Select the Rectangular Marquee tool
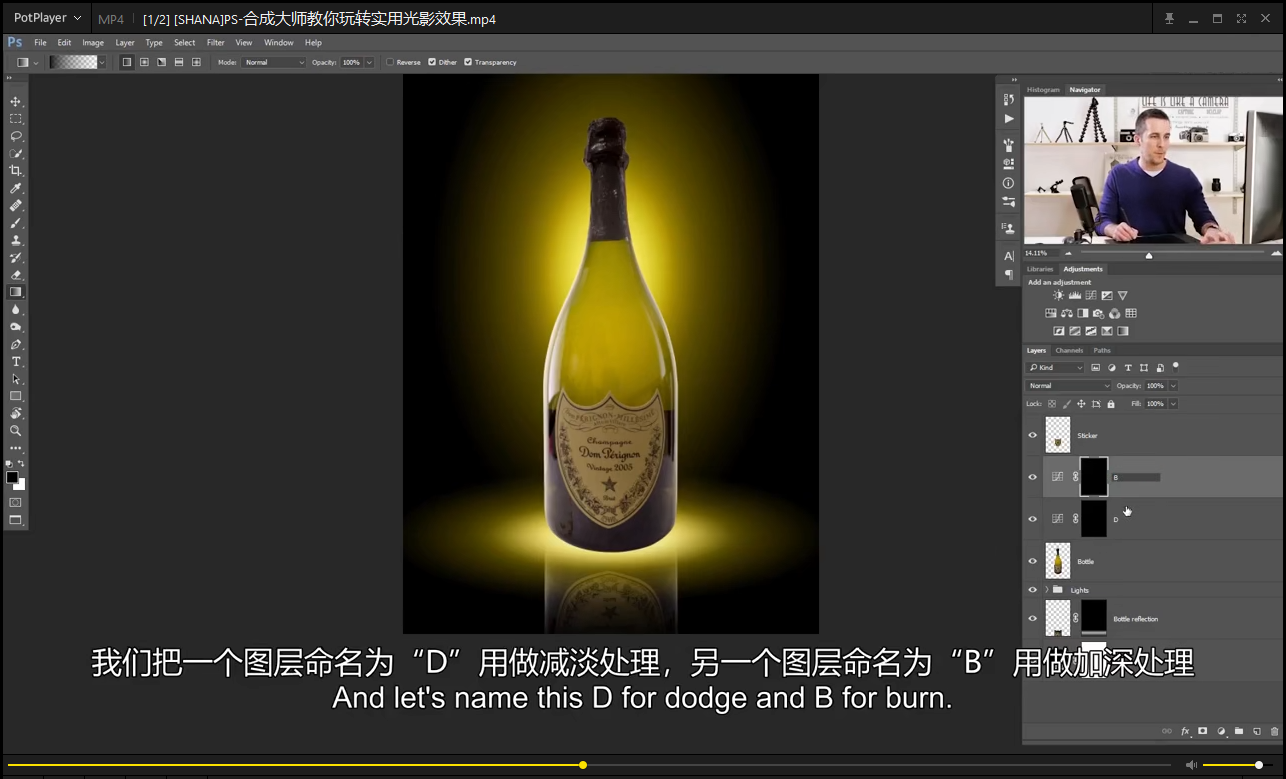The image size is (1286, 779). 16,119
